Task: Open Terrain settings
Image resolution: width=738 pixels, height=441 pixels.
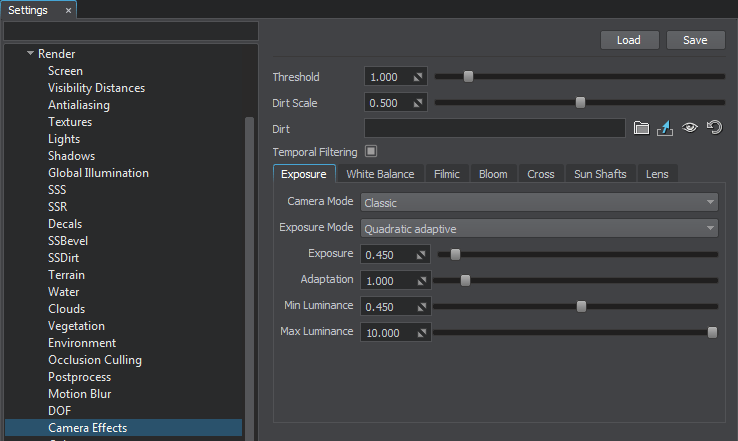Action: point(66,274)
